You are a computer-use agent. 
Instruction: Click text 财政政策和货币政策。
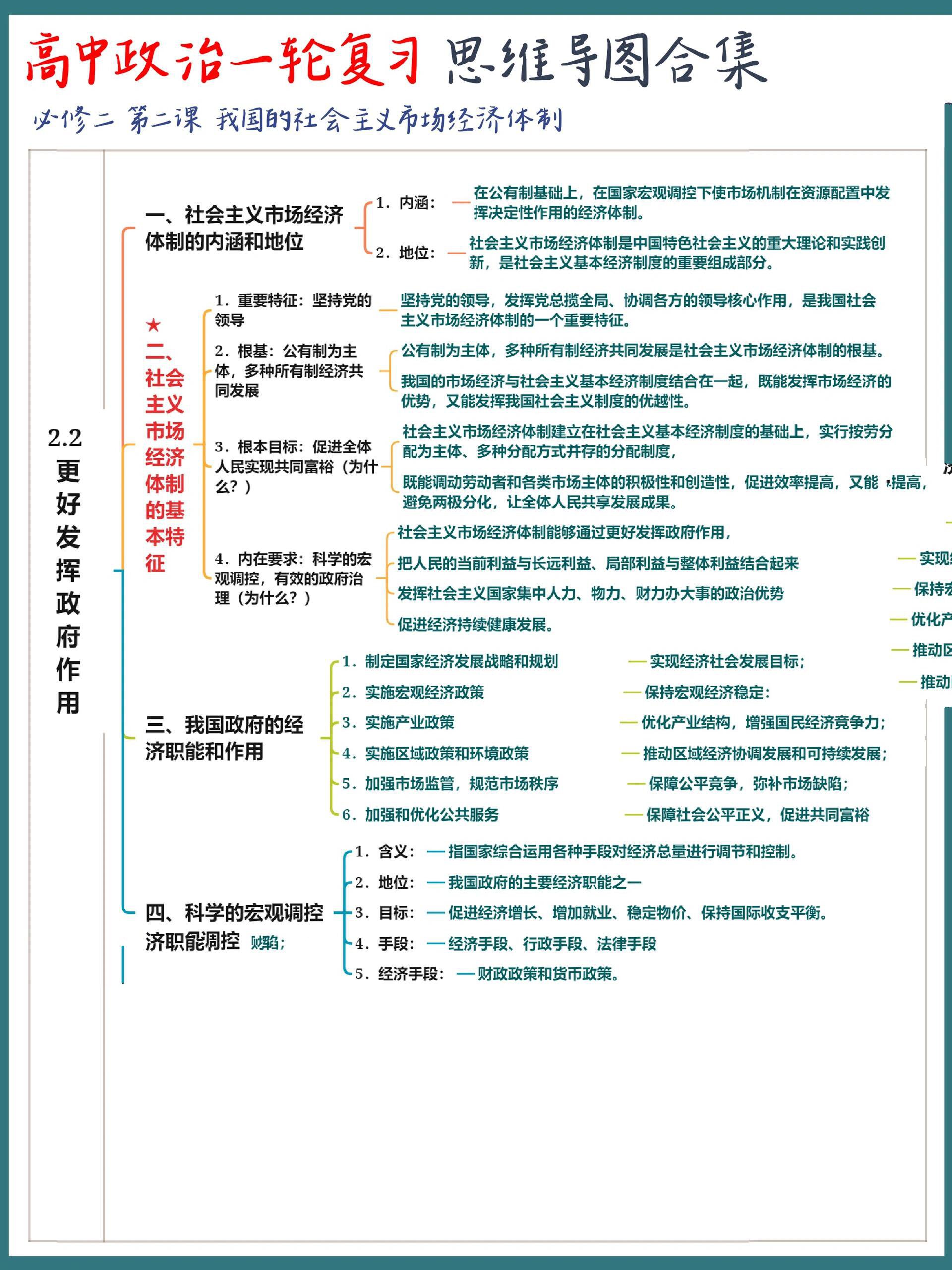tap(549, 974)
